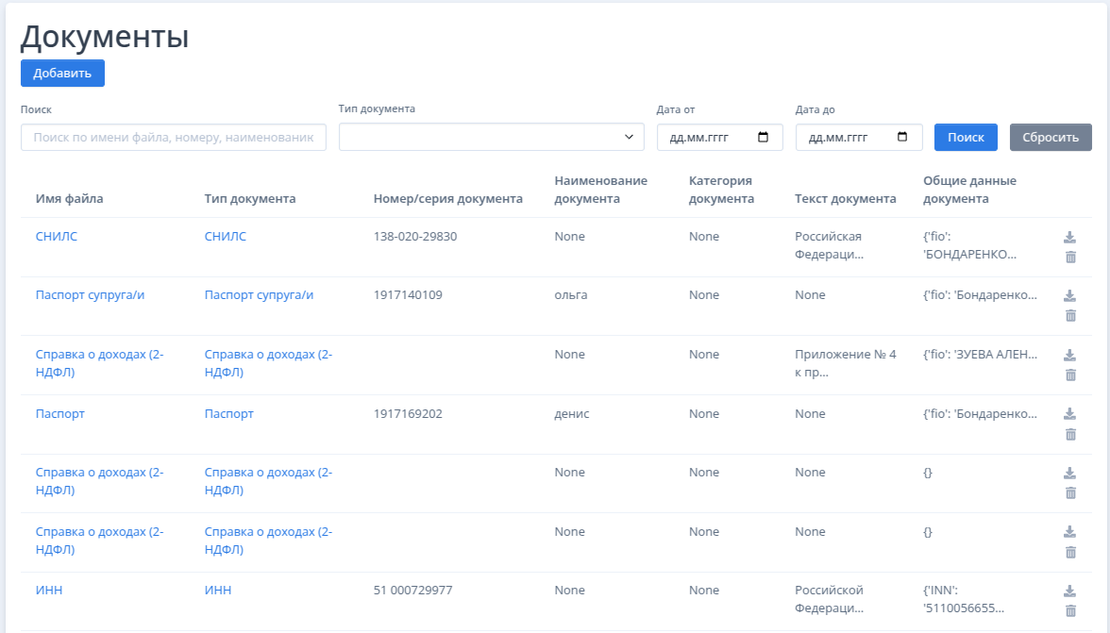Download the Паспорт супруга/и document
Screen dimensions: 1110x633
coord(1070,296)
